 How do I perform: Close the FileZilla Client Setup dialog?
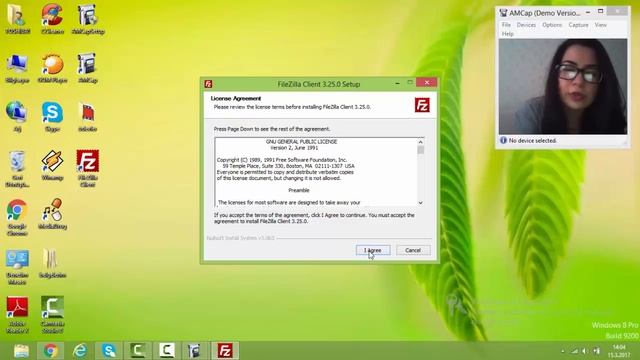tap(427, 83)
